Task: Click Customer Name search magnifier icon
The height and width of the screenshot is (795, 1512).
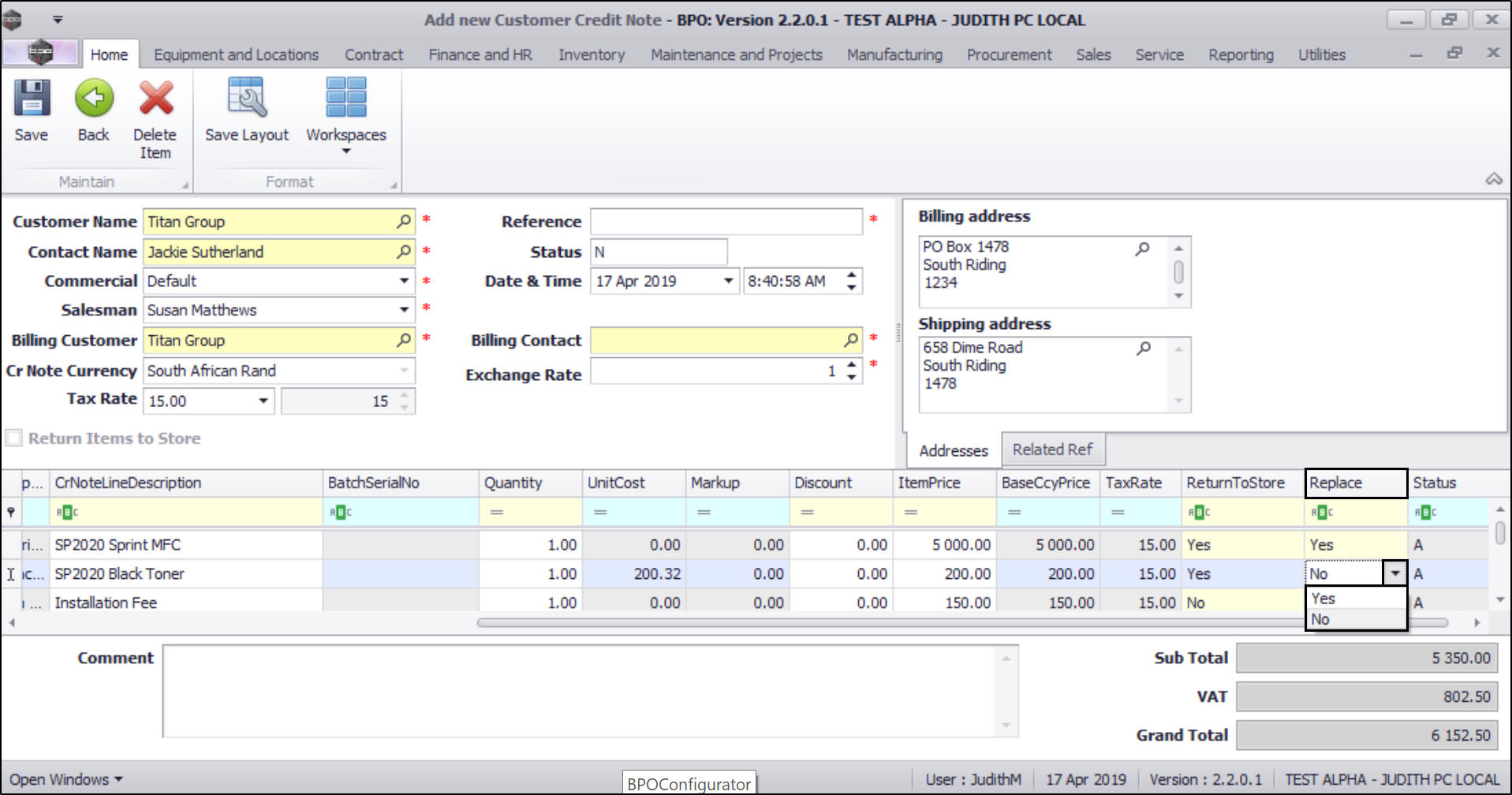Action: point(403,222)
